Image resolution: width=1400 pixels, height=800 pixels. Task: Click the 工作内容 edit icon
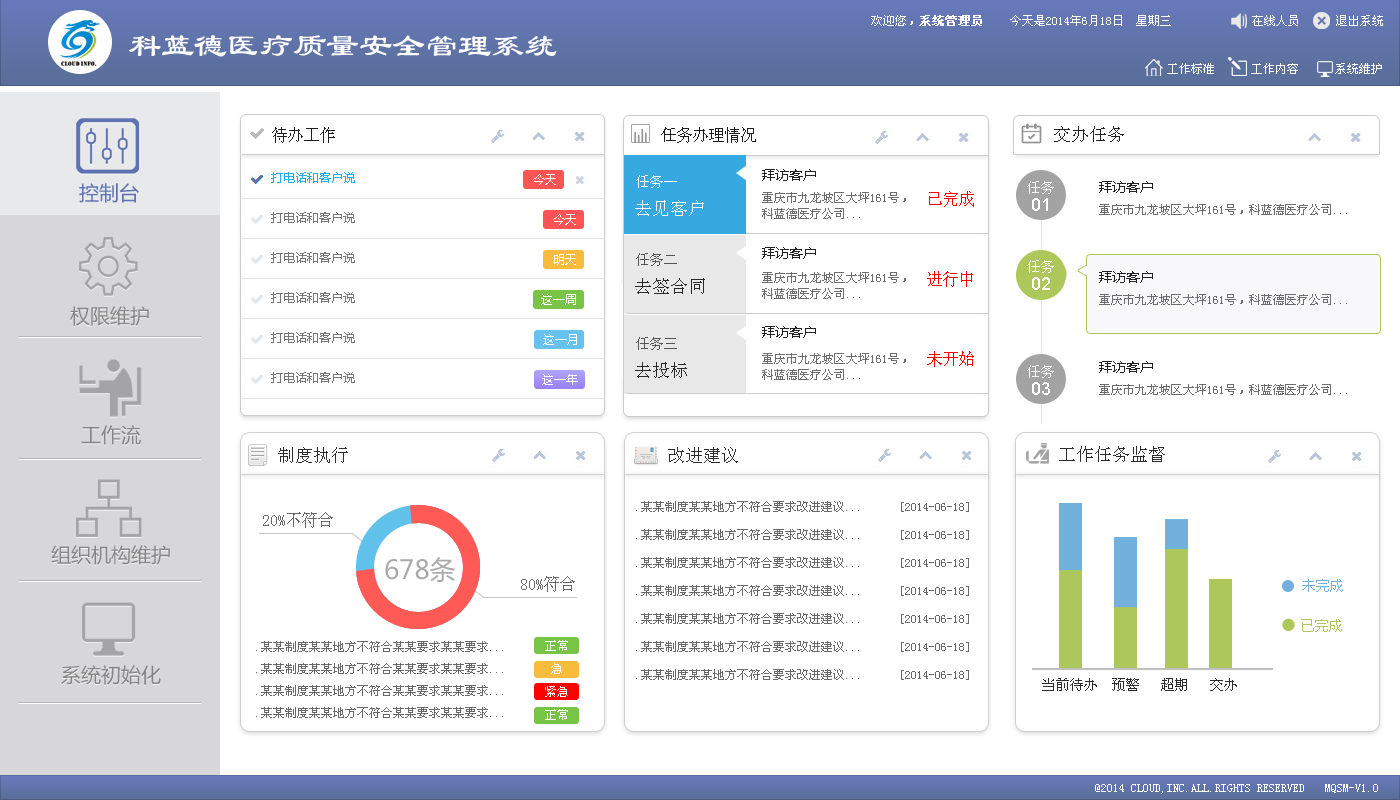pos(1238,68)
